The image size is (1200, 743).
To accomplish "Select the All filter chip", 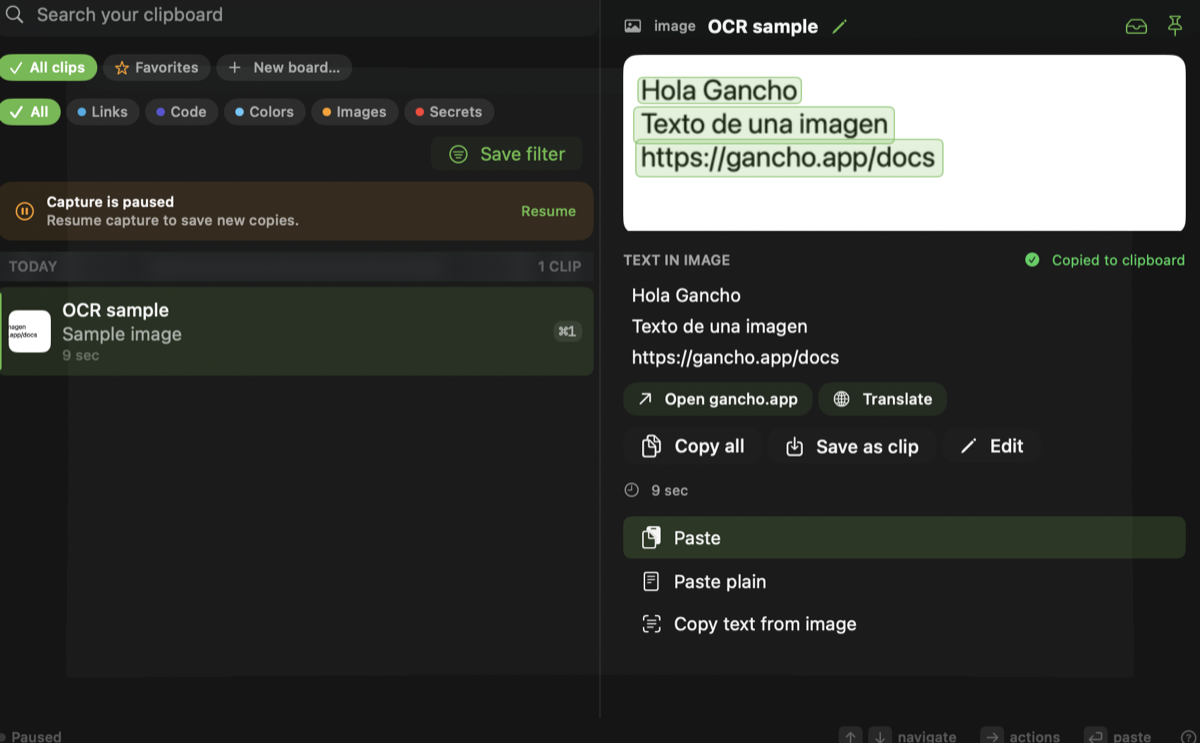I will coord(30,112).
